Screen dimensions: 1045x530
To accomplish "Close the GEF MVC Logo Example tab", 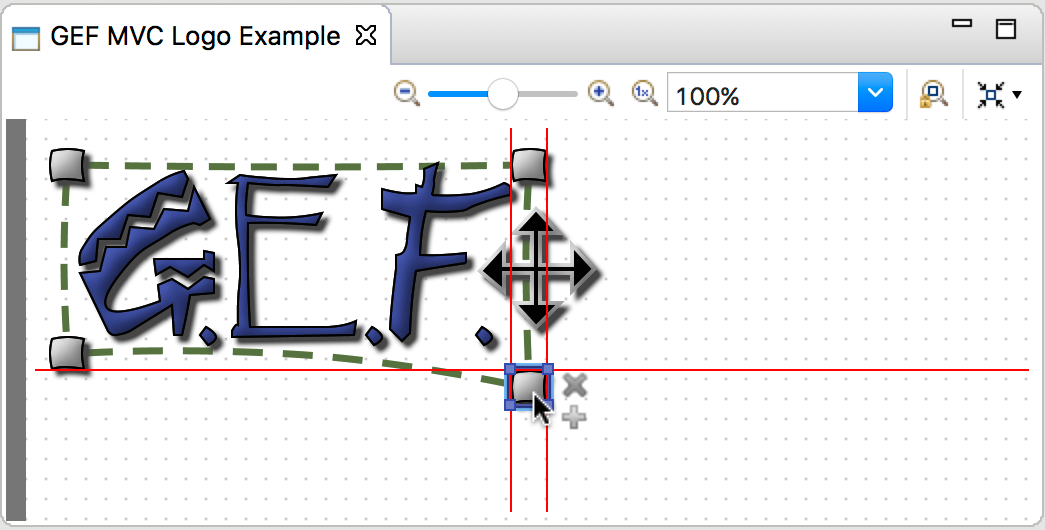I will 366,35.
